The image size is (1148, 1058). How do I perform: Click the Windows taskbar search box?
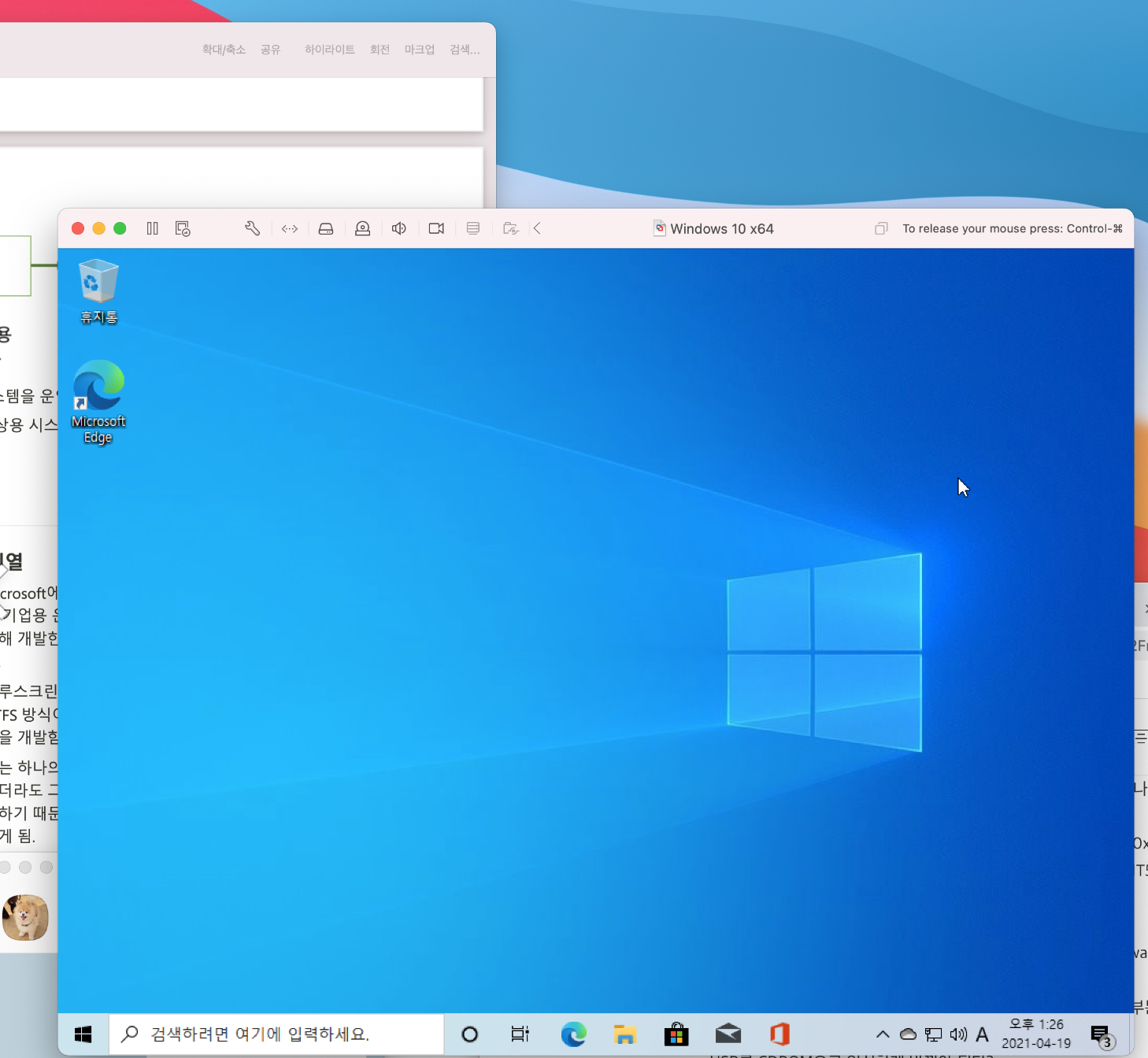pos(276,1034)
